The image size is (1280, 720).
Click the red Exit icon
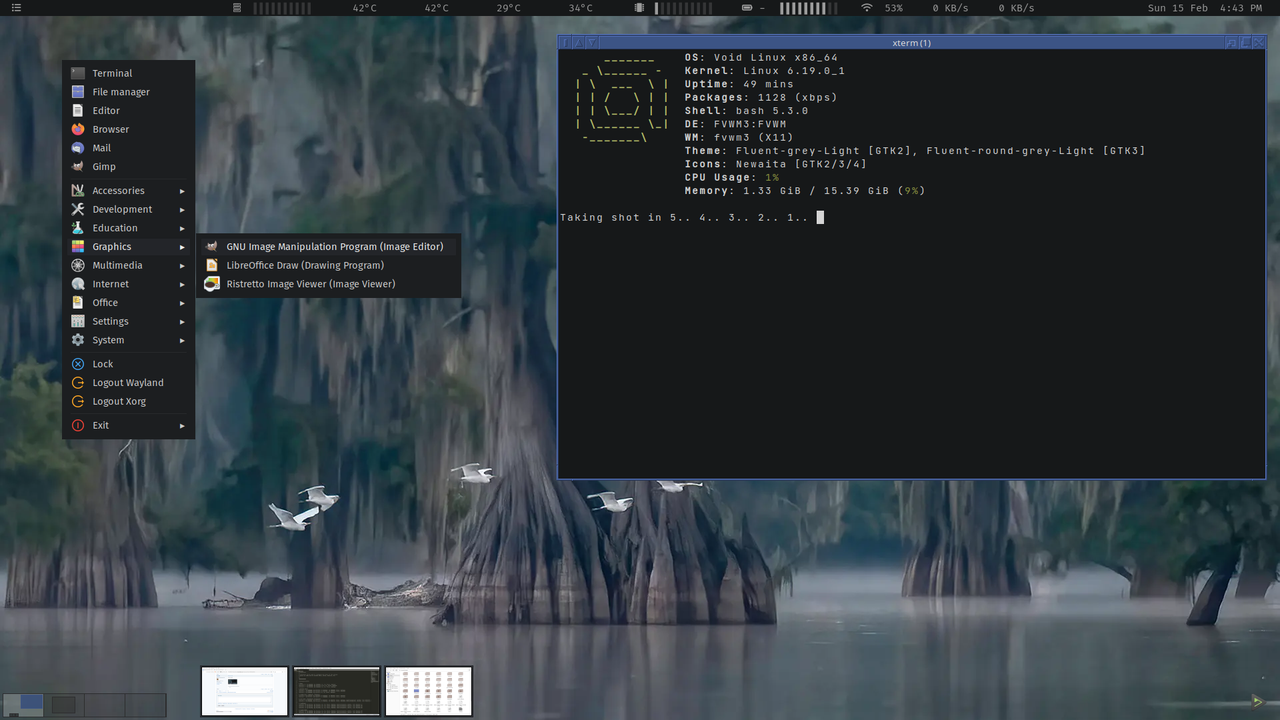tap(78, 425)
